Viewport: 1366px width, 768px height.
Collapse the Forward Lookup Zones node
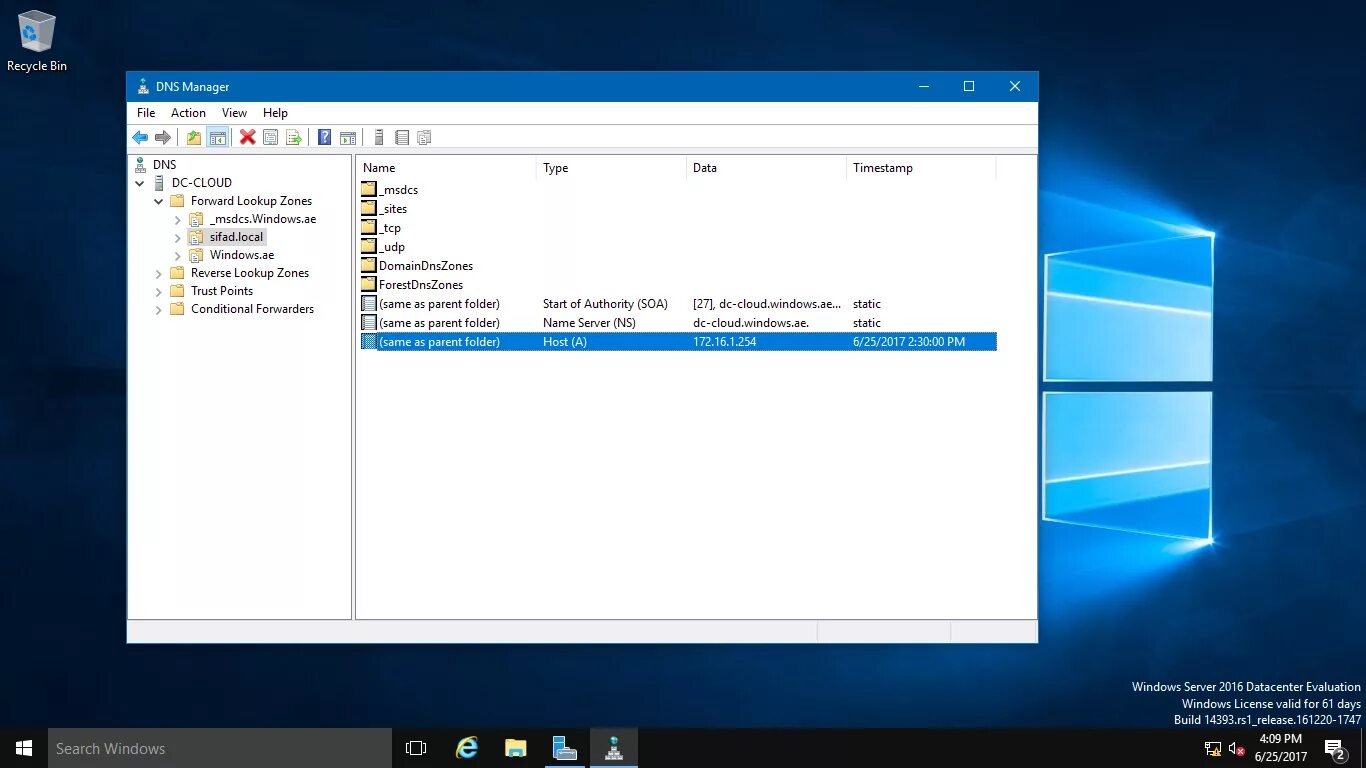point(158,200)
